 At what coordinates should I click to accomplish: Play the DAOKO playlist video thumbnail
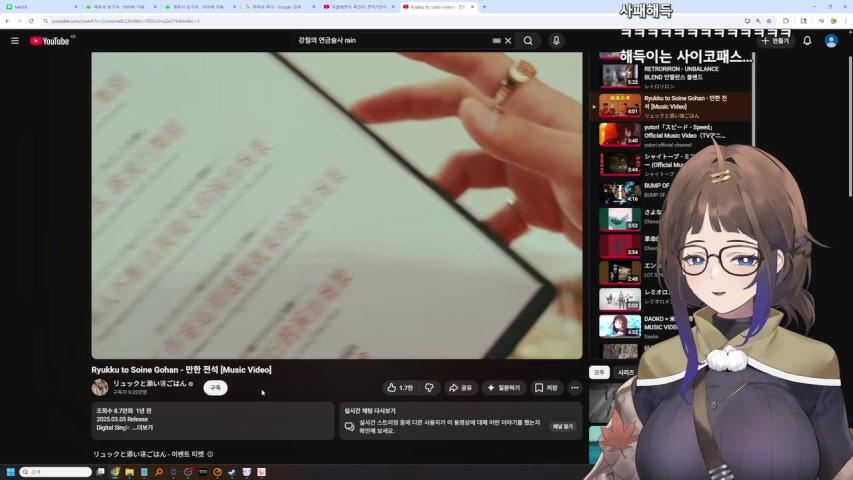coord(620,325)
